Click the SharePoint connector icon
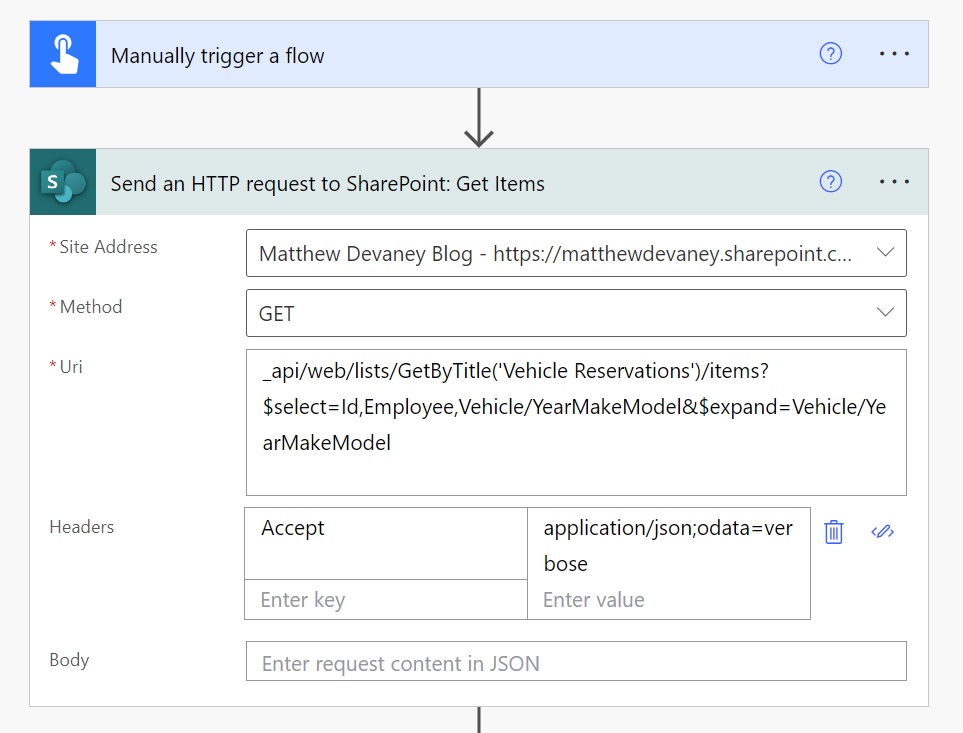This screenshot has width=963, height=733. pyautogui.click(x=63, y=182)
